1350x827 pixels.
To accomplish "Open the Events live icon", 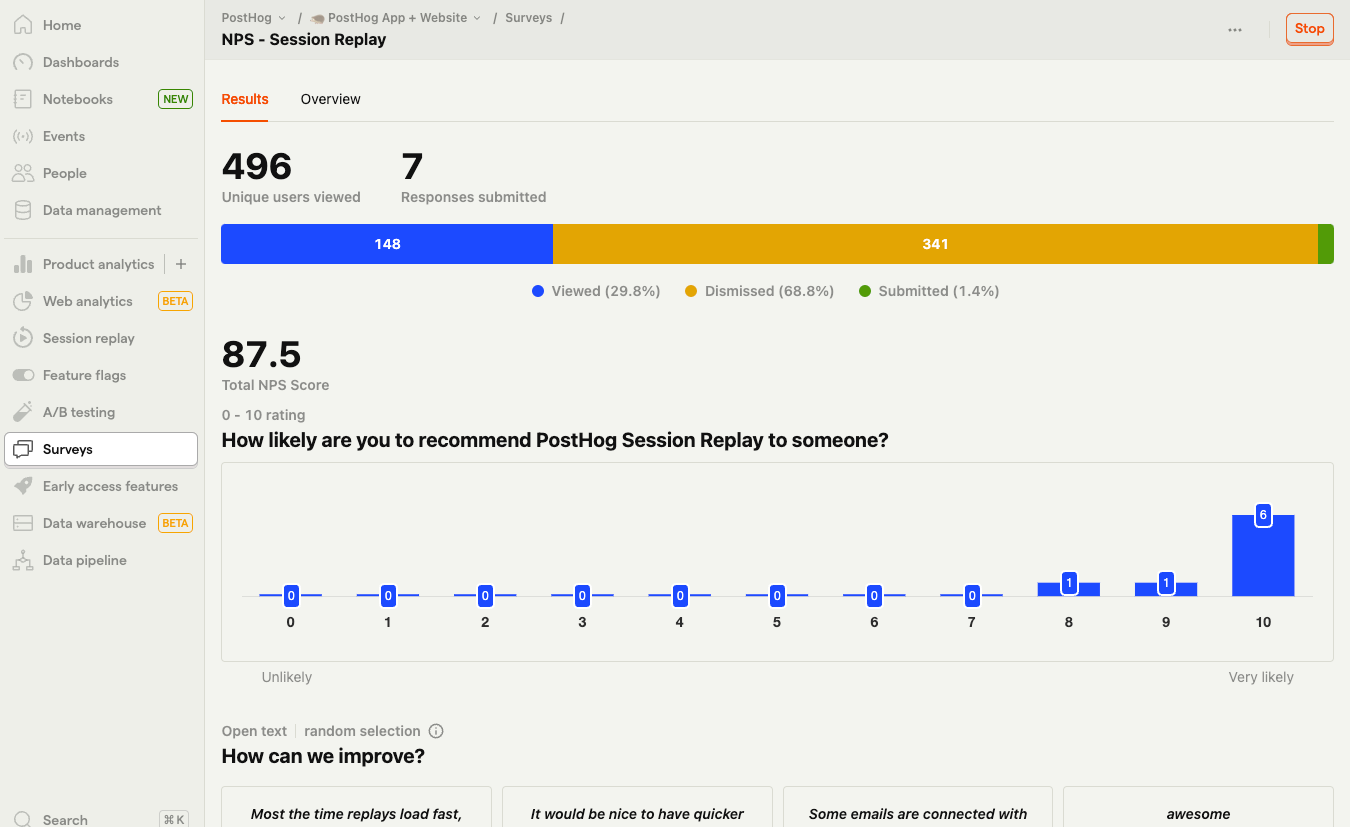I will click(23, 136).
